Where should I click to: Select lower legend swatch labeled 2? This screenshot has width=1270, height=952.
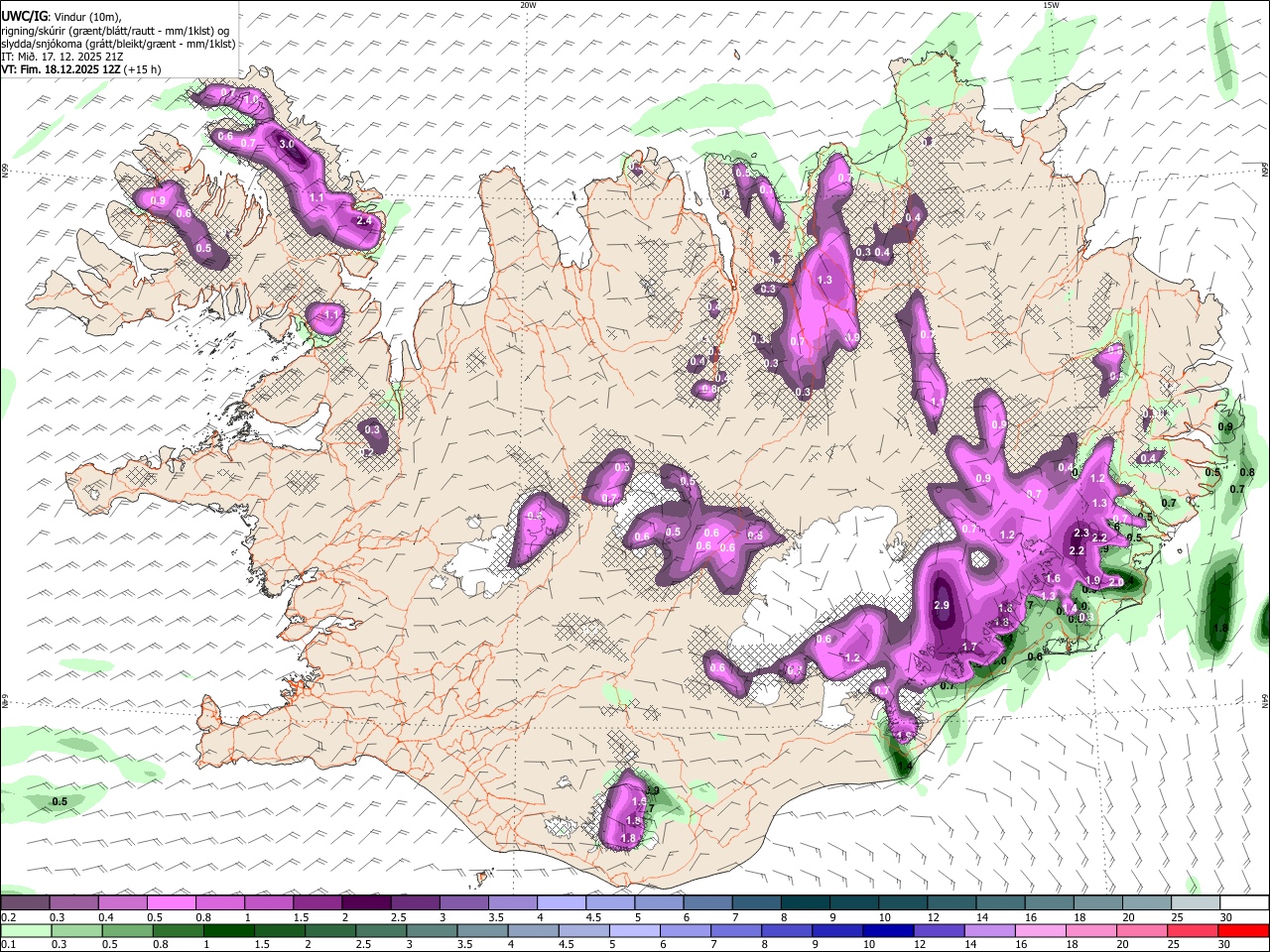tap(330, 930)
